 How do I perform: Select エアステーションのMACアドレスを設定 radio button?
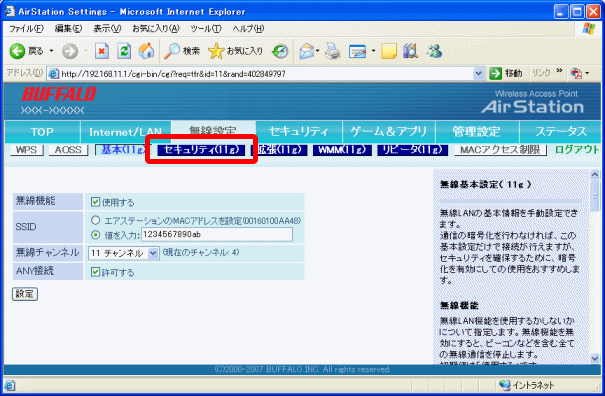(95, 220)
